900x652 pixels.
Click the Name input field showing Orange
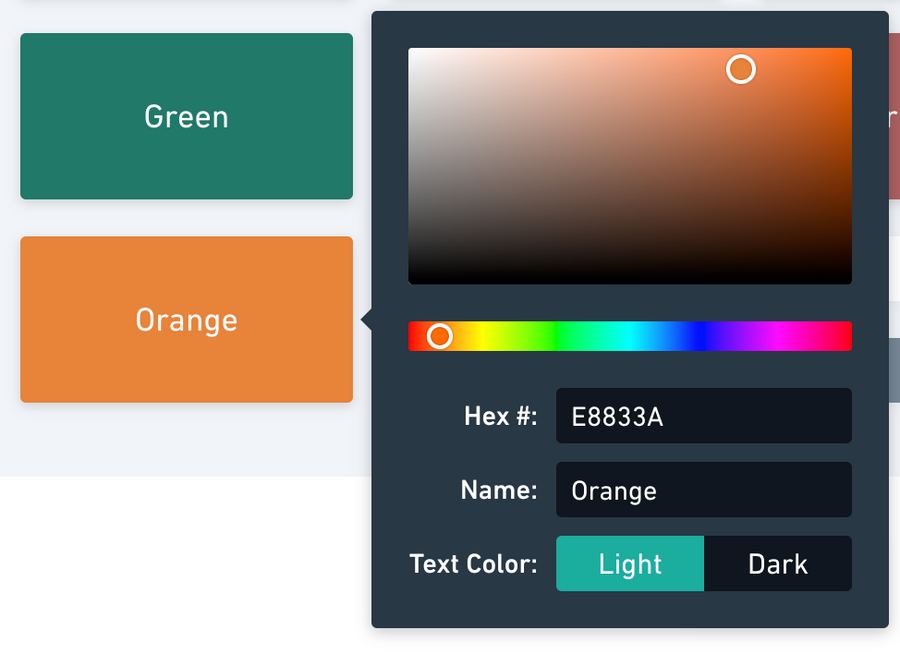704,490
